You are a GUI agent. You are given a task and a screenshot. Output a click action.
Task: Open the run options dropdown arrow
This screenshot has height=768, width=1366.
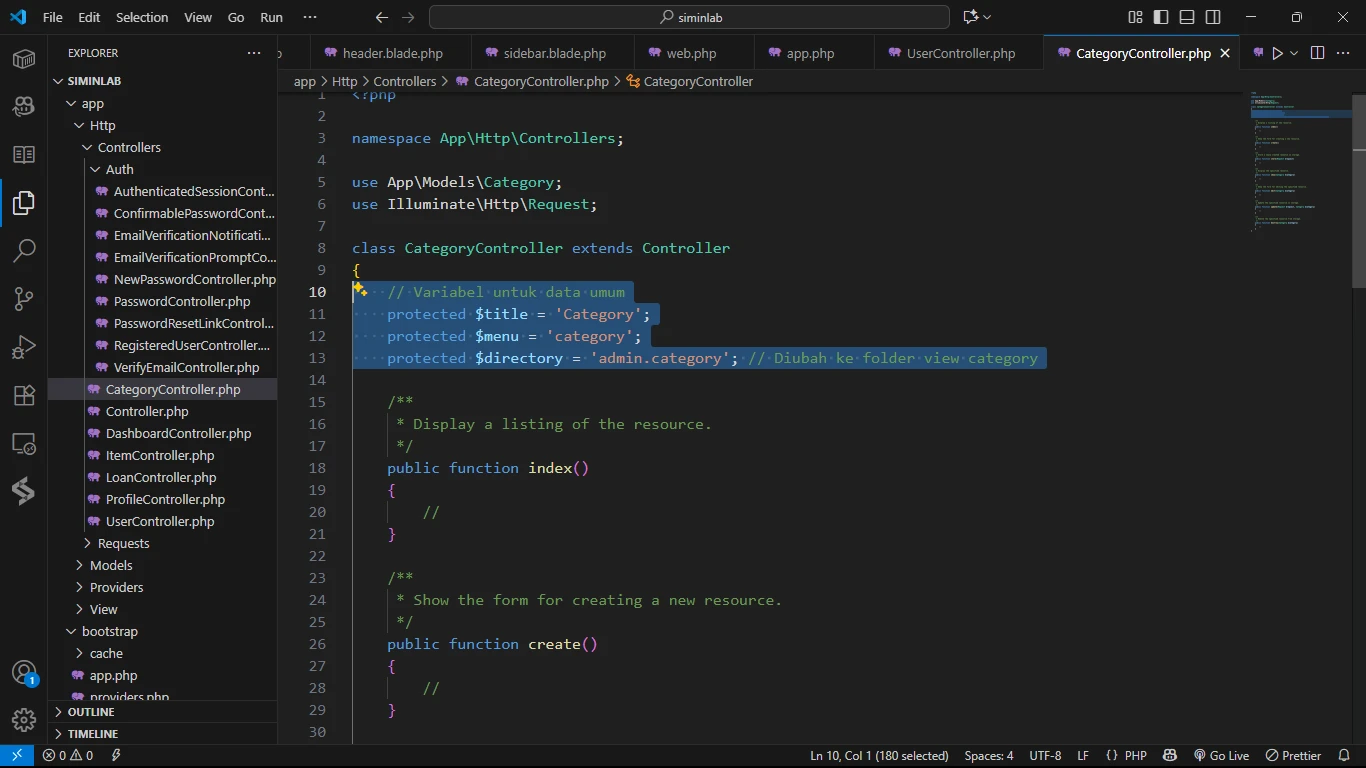tap(1294, 53)
